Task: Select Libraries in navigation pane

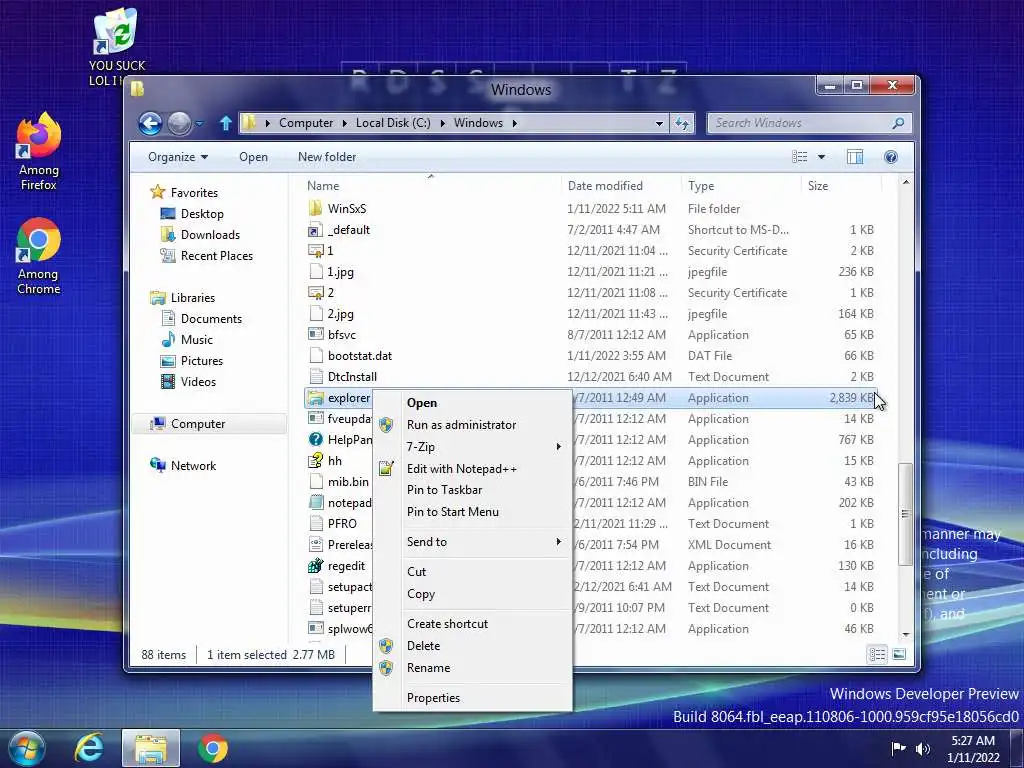Action: (182, 297)
